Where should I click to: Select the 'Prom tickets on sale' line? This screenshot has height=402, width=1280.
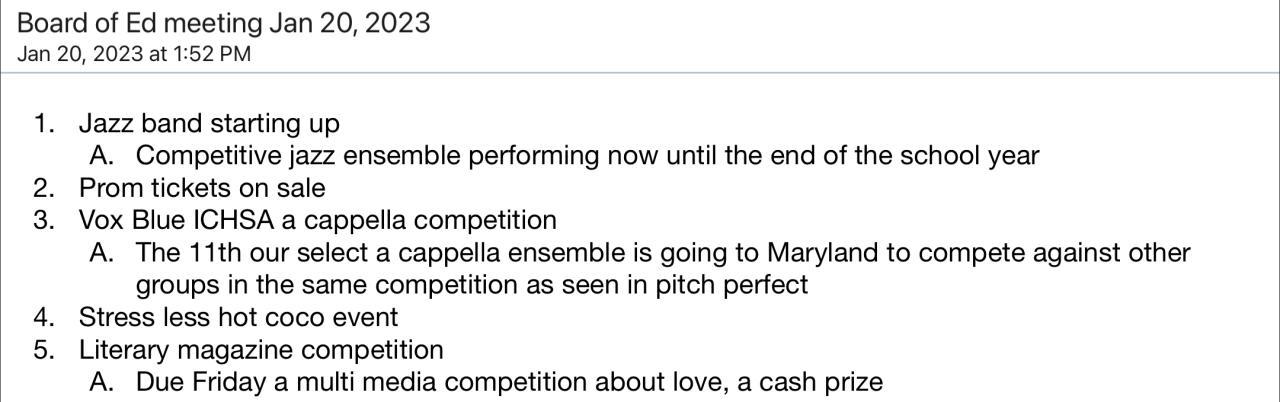pos(202,188)
